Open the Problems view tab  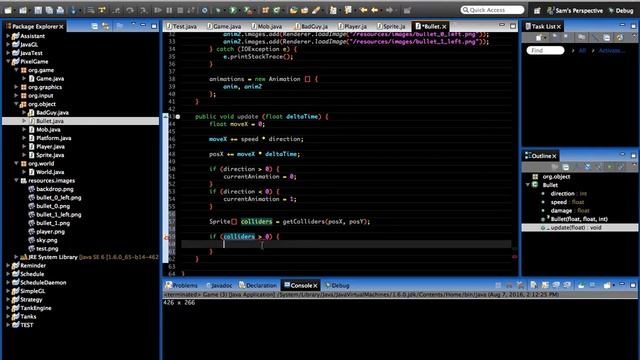pos(181,286)
